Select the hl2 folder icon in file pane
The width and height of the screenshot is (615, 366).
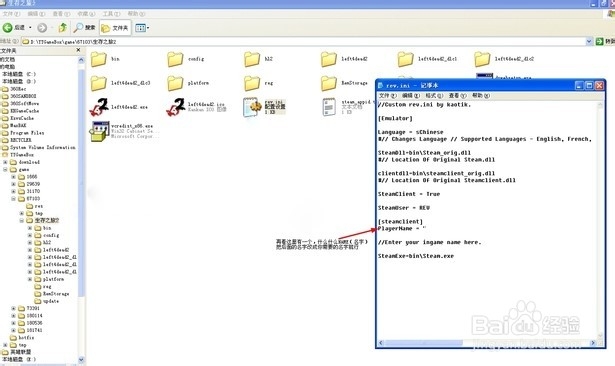tap(252, 59)
